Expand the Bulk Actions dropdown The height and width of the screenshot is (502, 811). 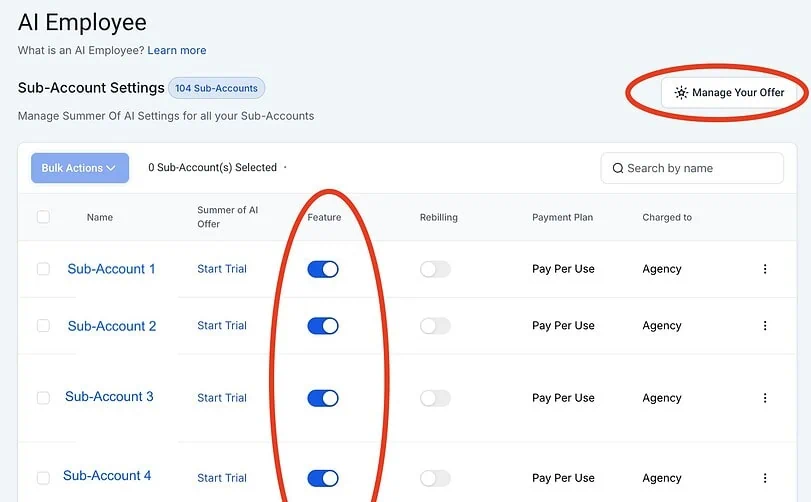pos(79,168)
